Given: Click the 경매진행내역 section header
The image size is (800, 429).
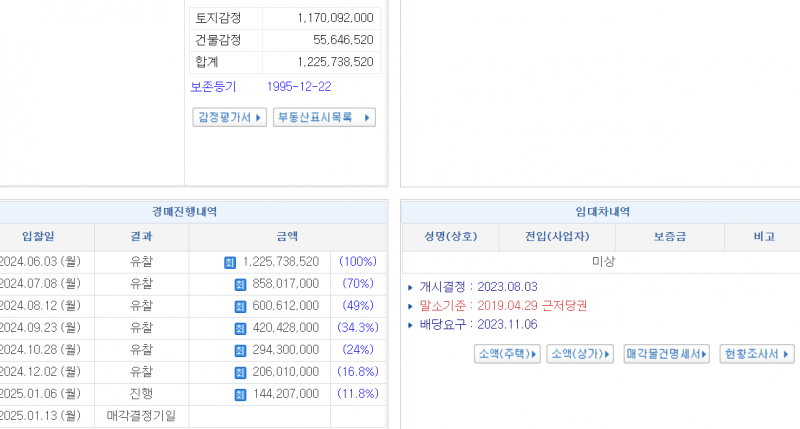Looking at the screenshot, I should (x=184, y=212).
